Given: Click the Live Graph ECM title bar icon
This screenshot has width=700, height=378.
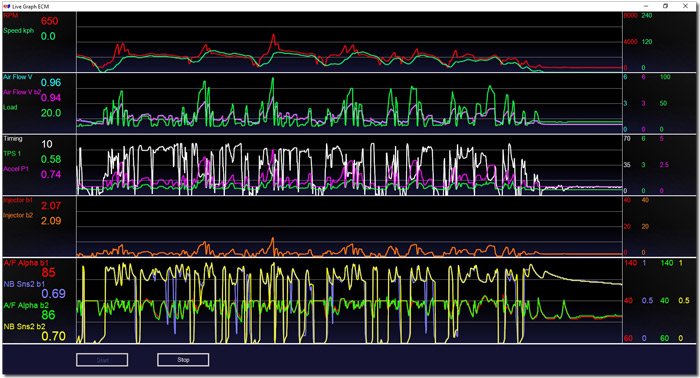Looking at the screenshot, I should coord(7,6).
